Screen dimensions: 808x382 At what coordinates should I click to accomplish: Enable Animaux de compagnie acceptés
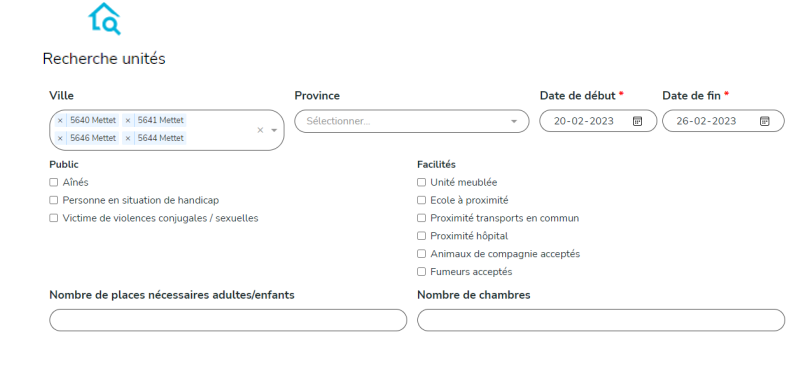pyautogui.click(x=422, y=254)
